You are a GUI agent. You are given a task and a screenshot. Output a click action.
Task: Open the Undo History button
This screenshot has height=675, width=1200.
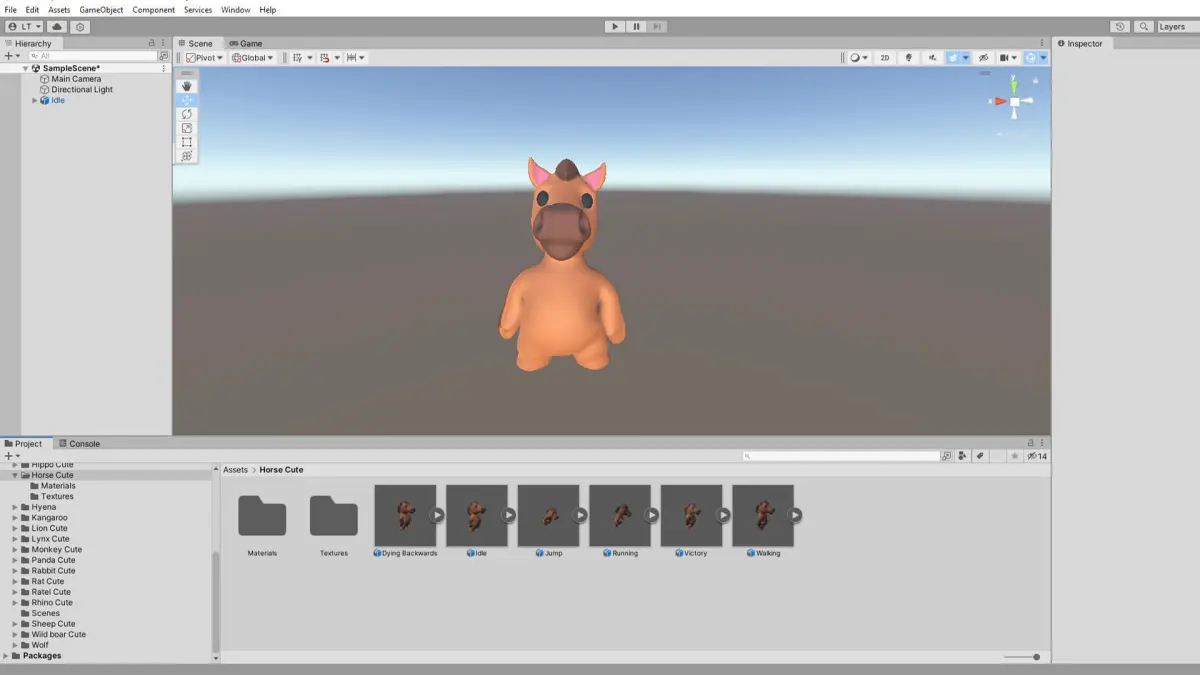[x=1120, y=27]
